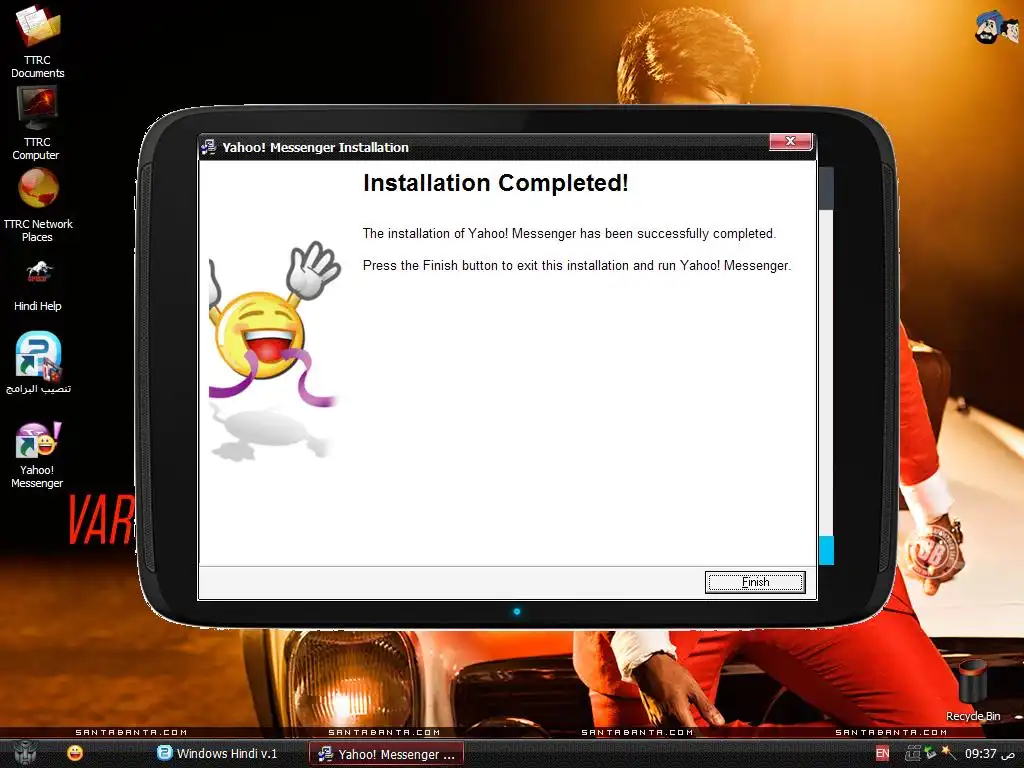Open the Transformers logo Start button
This screenshot has width=1024, height=768.
pos(25,753)
